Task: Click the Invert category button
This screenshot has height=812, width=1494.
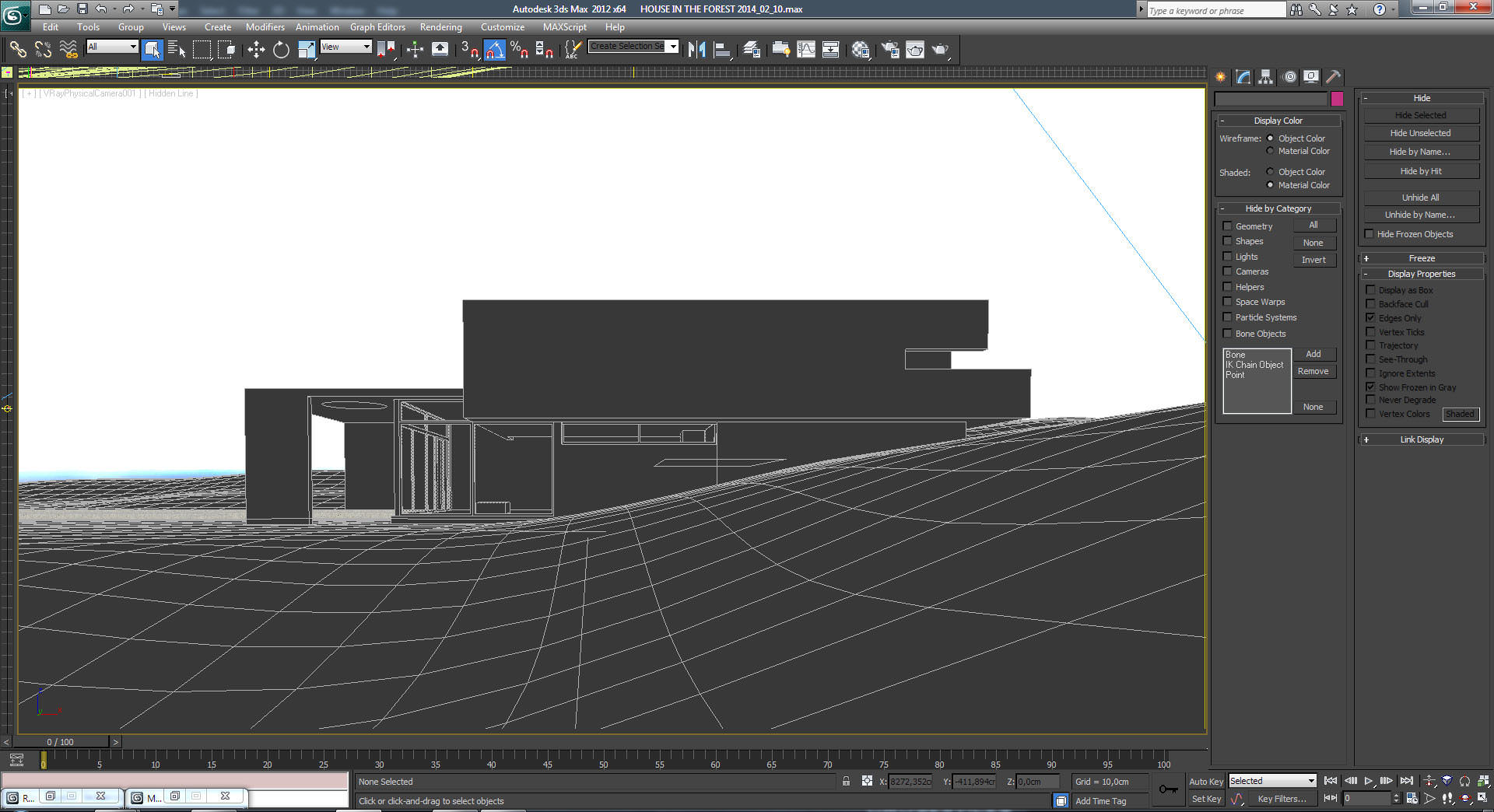Action: (x=1314, y=260)
